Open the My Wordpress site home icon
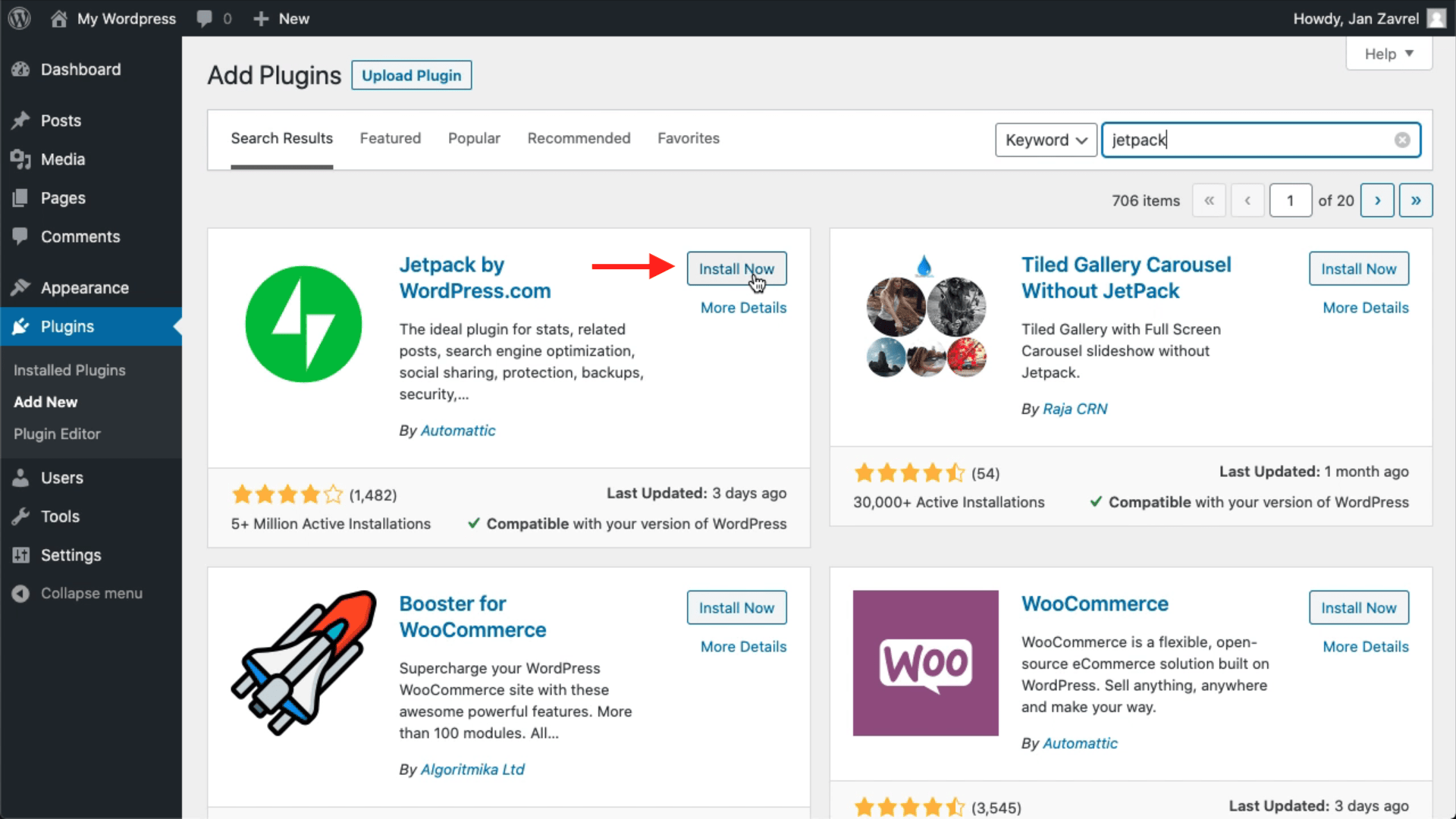Screen dimensions: 1456x819 tap(59, 18)
